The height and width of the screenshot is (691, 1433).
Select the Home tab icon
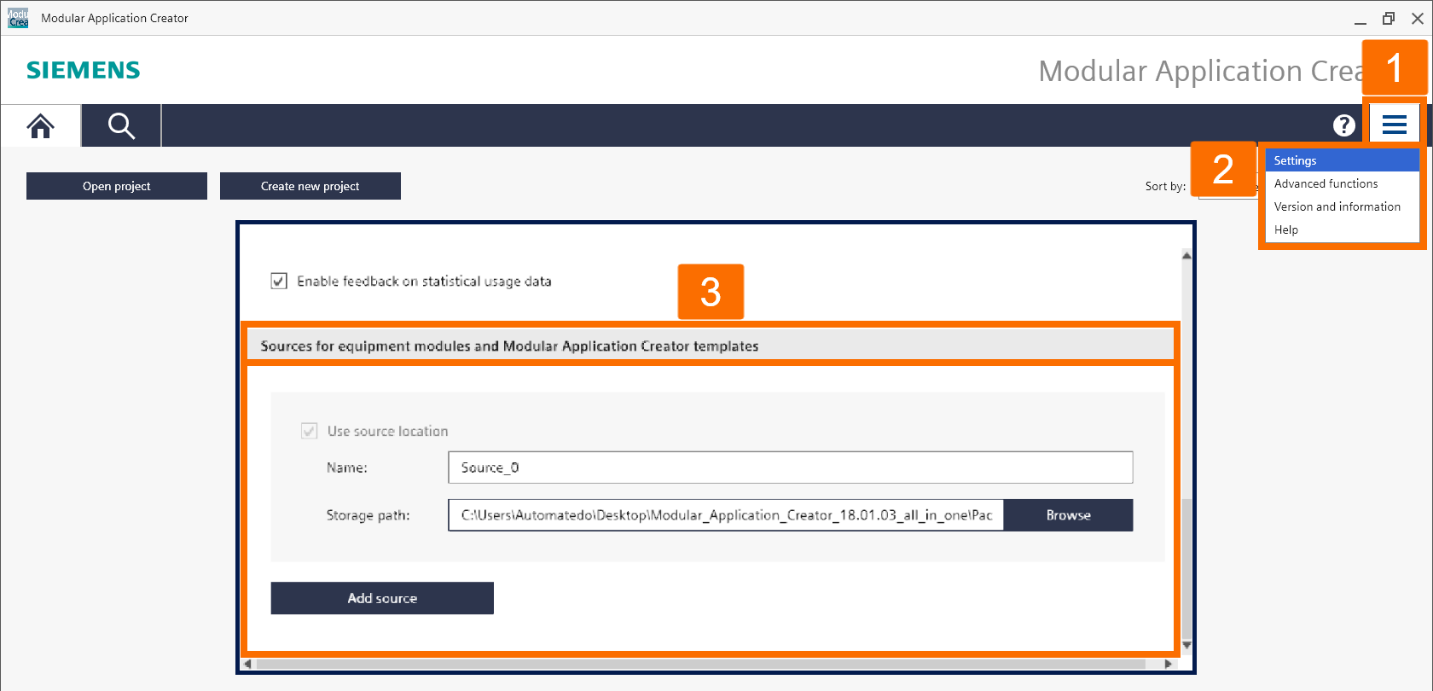[40, 125]
